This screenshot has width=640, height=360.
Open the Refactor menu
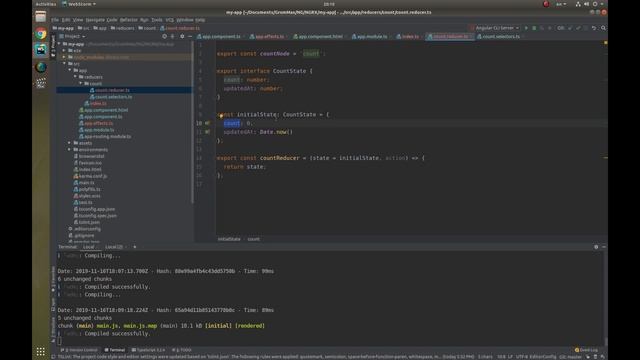[x=129, y=20]
